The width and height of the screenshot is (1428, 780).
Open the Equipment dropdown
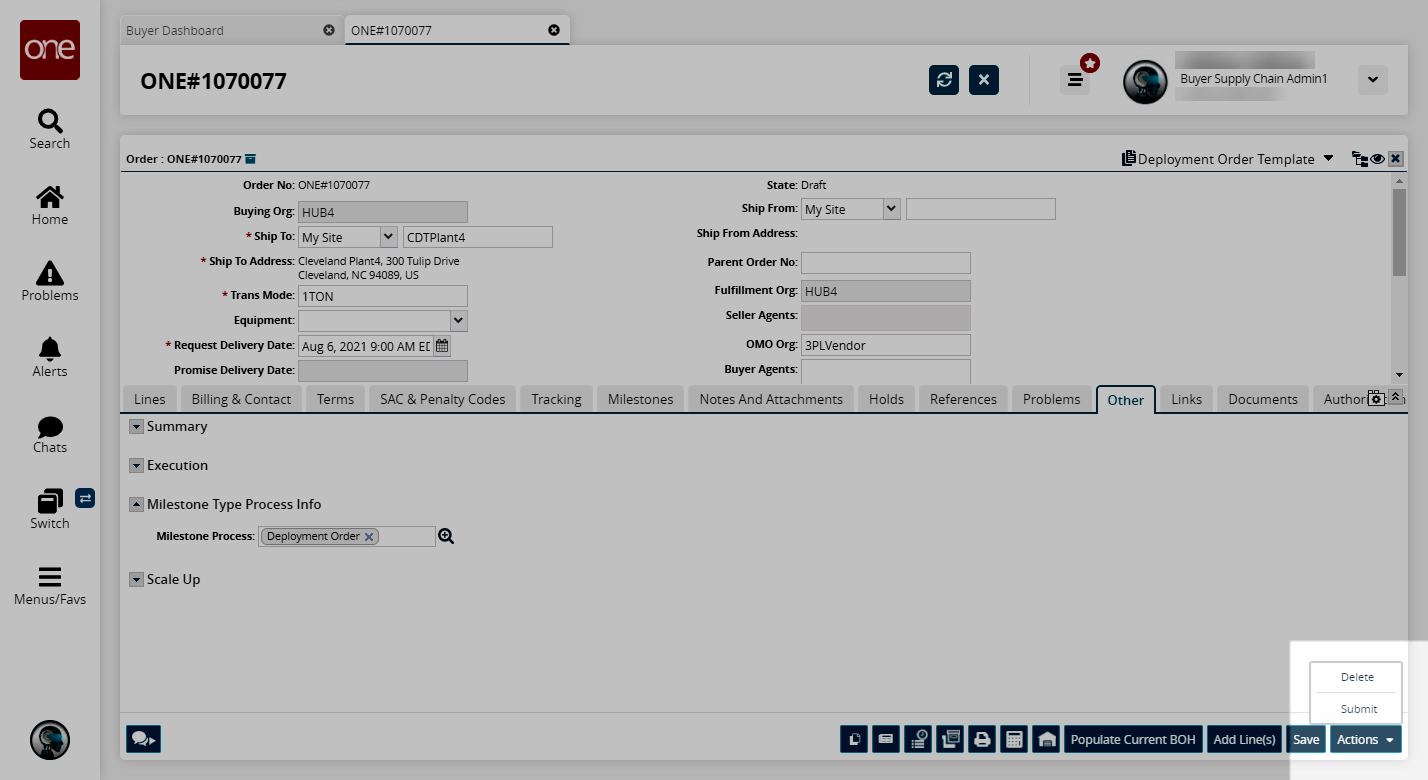[x=458, y=321]
